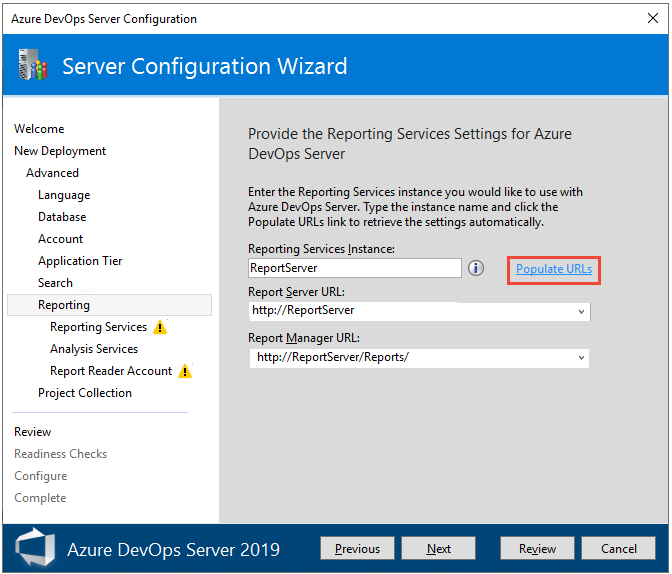
Task: Go to the Analysis Services page
Action: [94, 349]
